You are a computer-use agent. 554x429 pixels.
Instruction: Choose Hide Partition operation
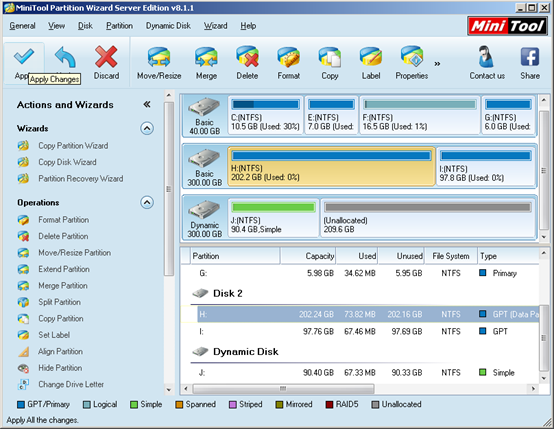click(60, 368)
